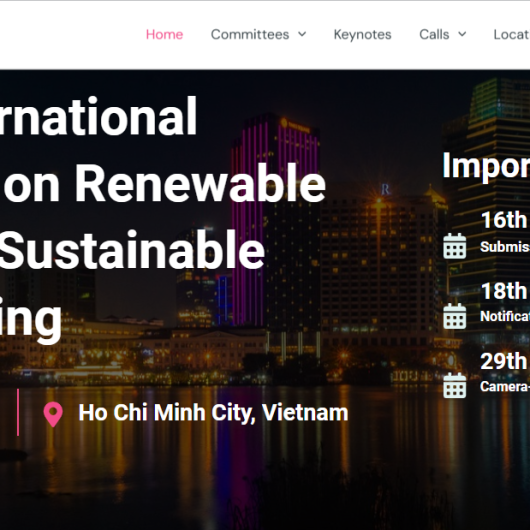Screen dimensions: 530x530
Task: Click the Camera-ready label under 29th
Action: tap(505, 386)
